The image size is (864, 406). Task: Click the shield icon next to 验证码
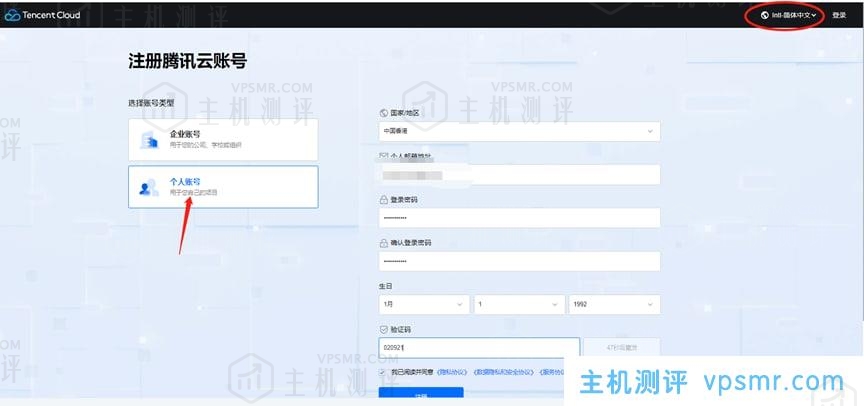click(384, 329)
